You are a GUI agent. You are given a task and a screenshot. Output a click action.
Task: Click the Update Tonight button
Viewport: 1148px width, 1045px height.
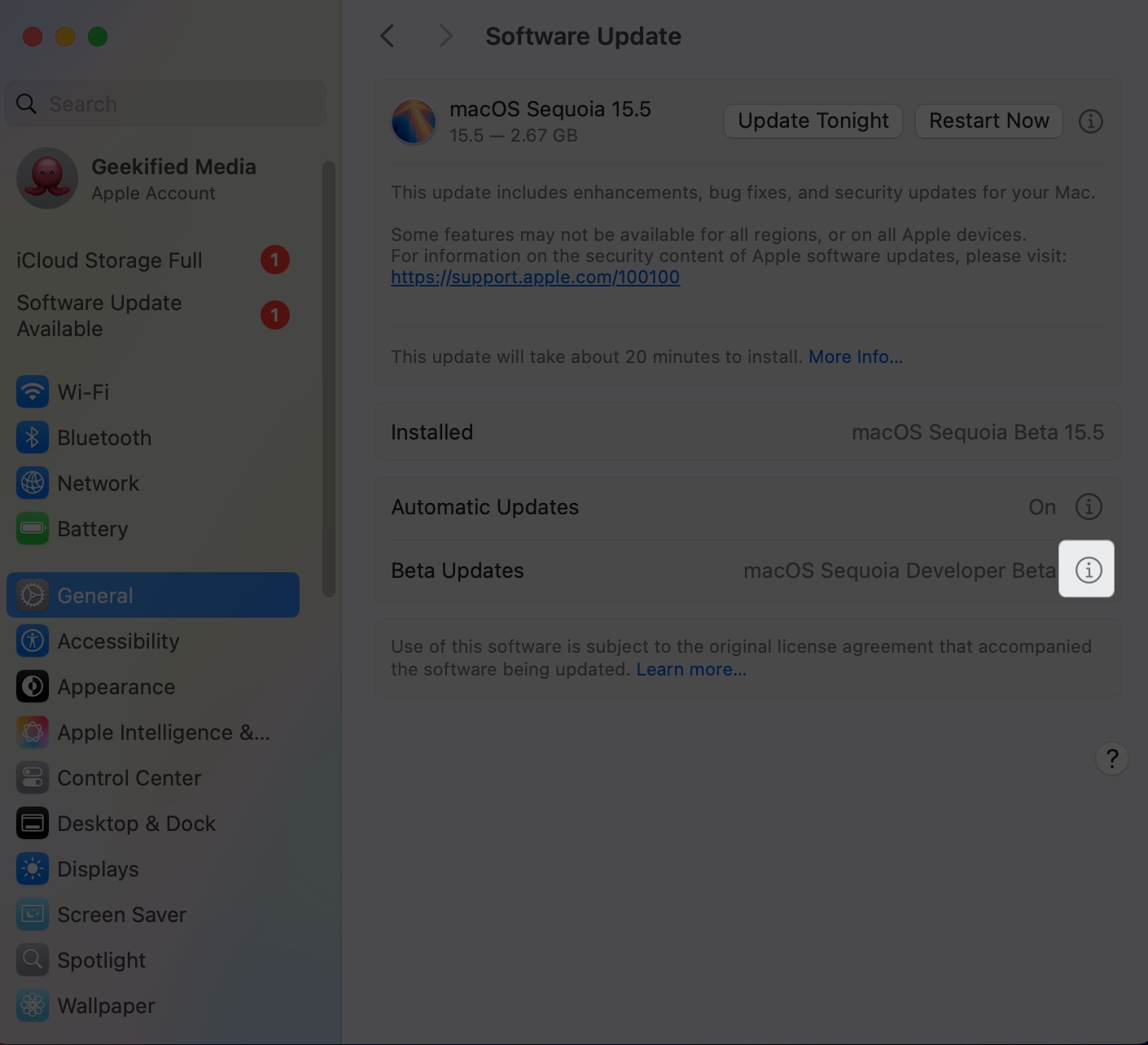(x=813, y=120)
